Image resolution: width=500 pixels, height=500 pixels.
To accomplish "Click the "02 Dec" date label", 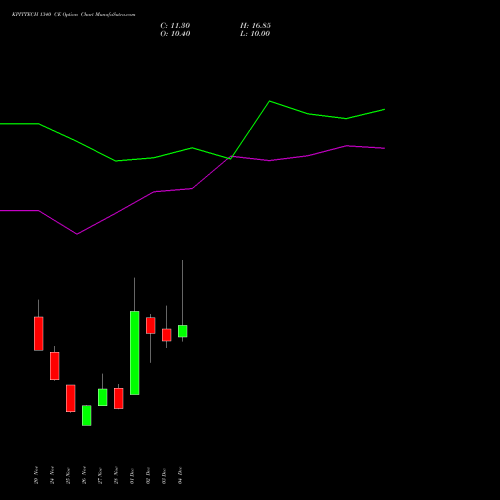I will pyautogui.click(x=148, y=475).
